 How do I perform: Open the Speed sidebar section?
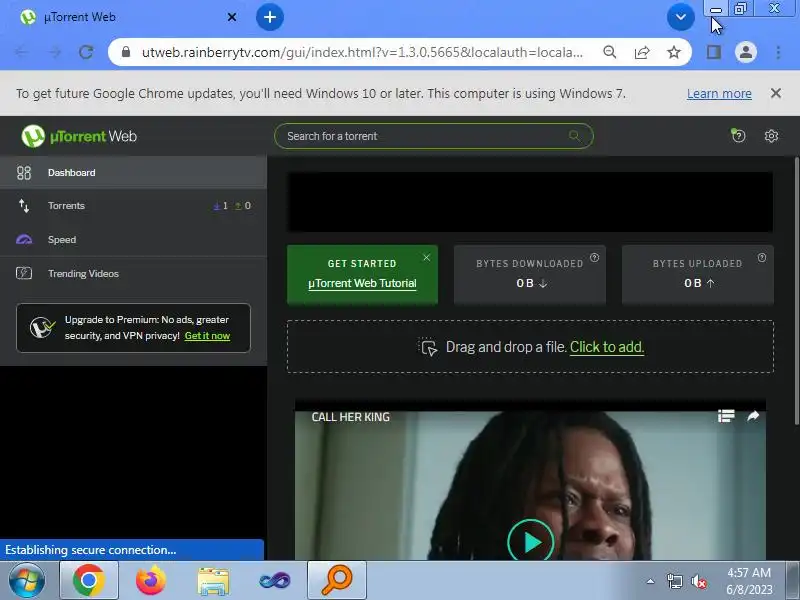click(x=133, y=239)
